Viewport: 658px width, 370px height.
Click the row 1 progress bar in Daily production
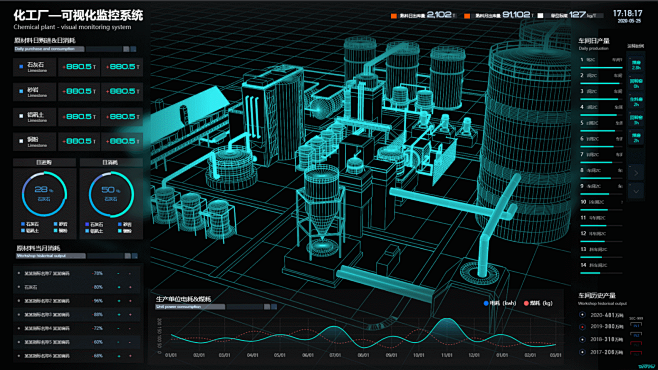[x=601, y=67]
